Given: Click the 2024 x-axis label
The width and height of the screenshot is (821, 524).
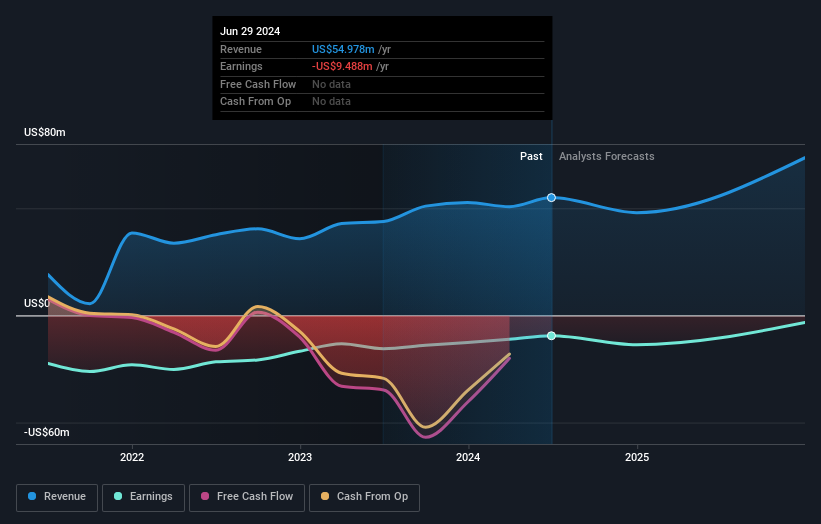Looking at the screenshot, I should pos(468,457).
